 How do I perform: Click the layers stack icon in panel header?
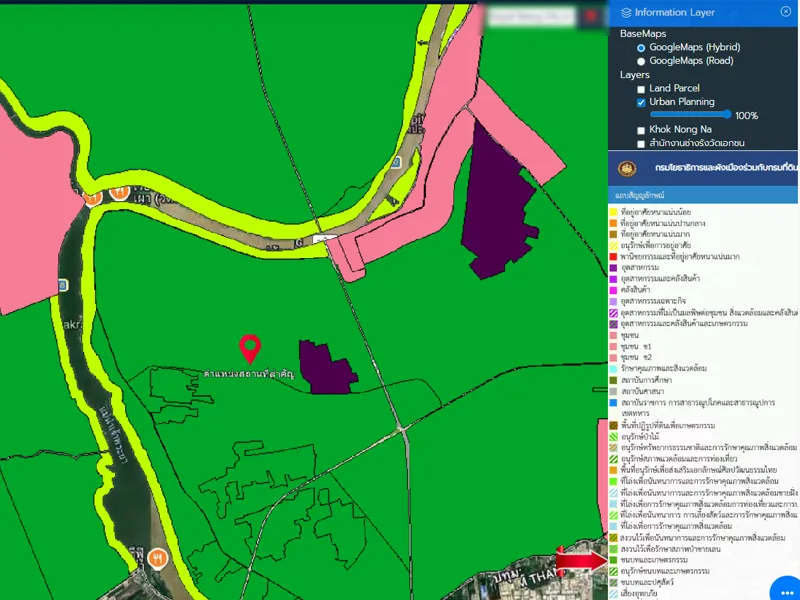tap(626, 13)
